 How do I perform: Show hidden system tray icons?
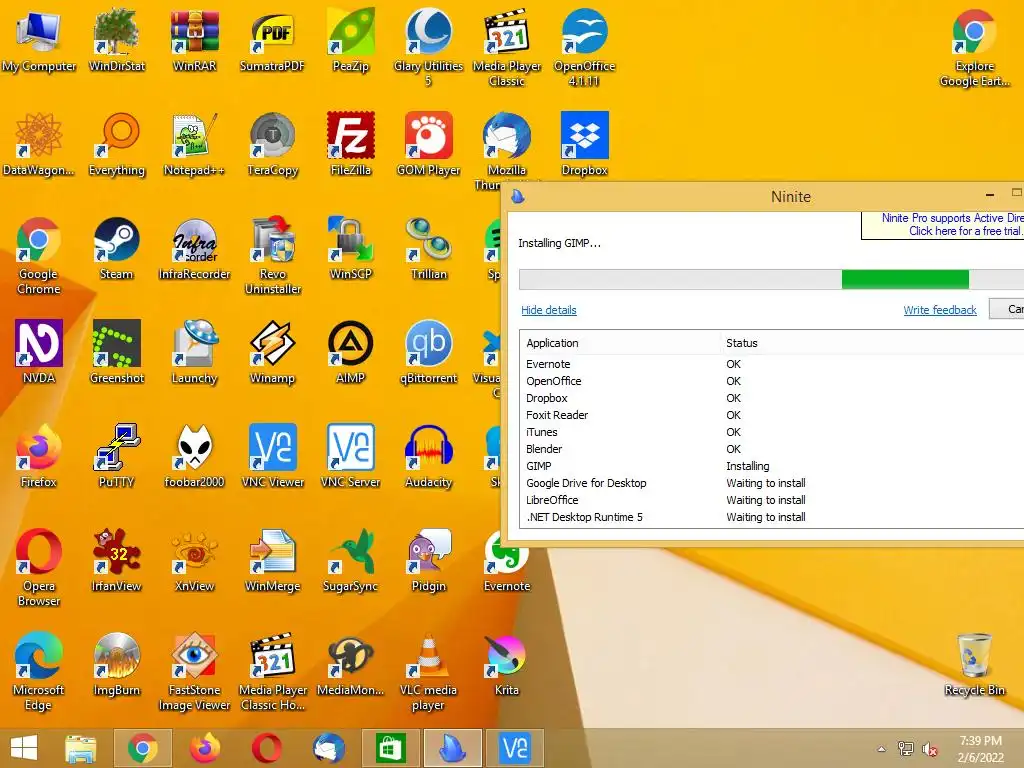coord(882,749)
